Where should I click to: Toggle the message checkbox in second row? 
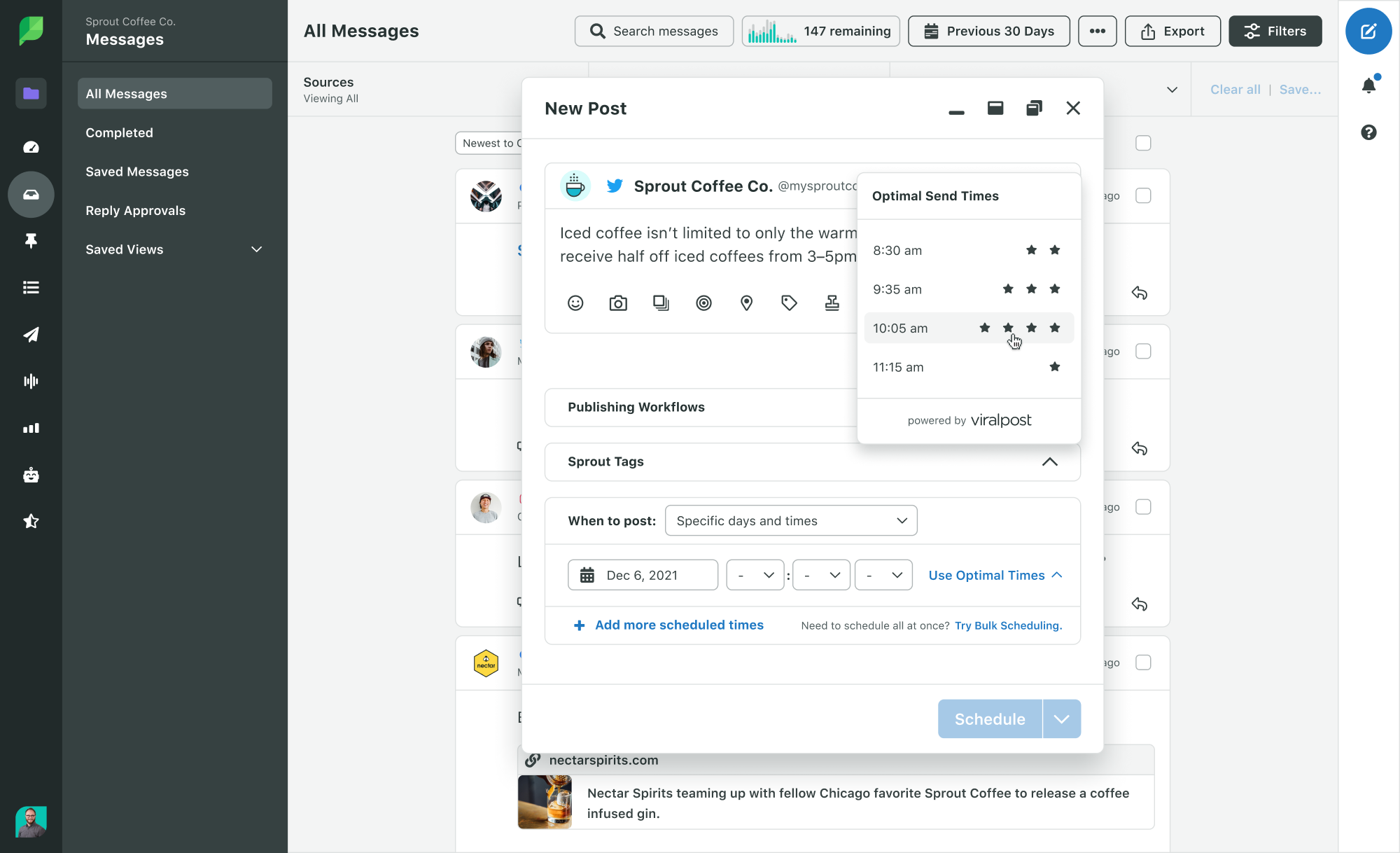click(1144, 351)
